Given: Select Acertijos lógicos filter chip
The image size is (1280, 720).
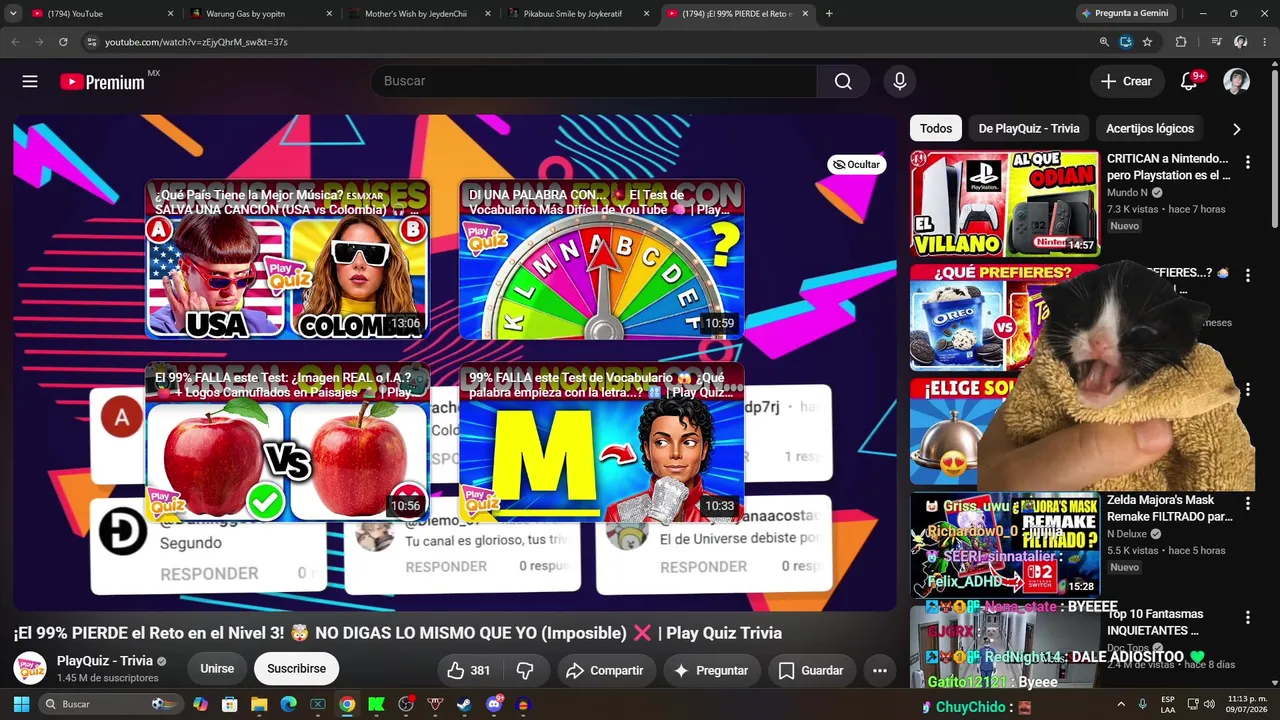Looking at the screenshot, I should pos(1150,128).
